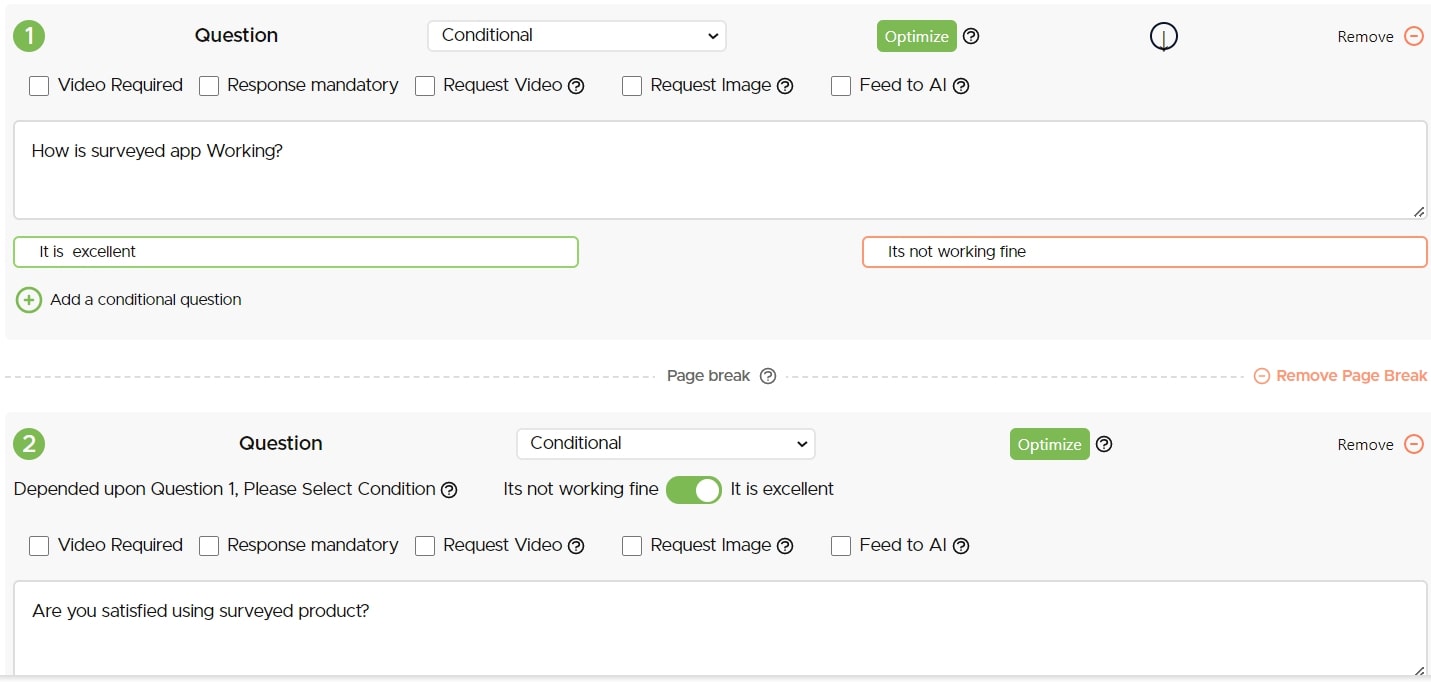
Task: Click help icon next to Please Select Condition
Action: click(x=449, y=490)
